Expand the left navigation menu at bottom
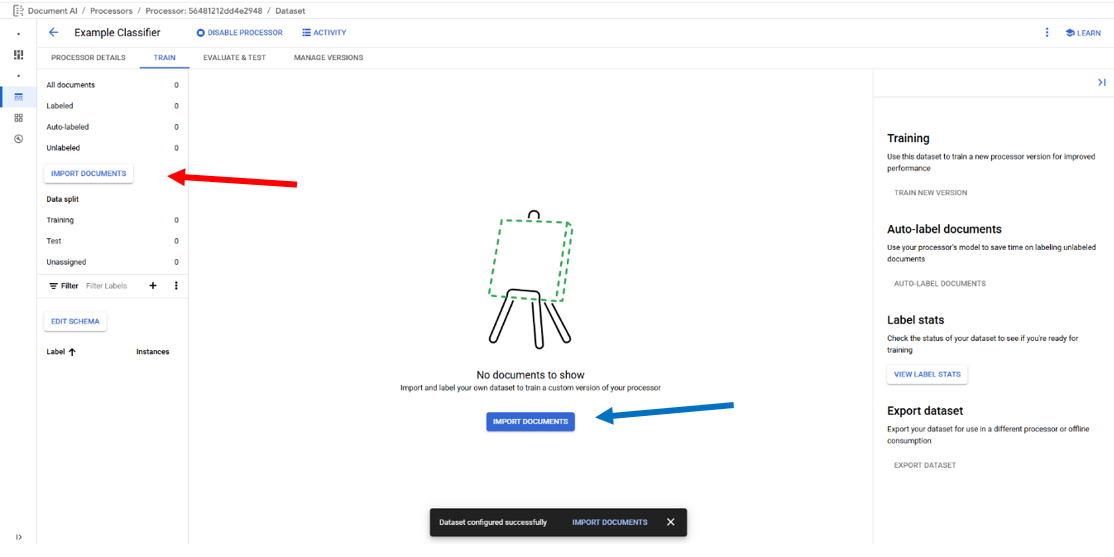 [x=18, y=537]
